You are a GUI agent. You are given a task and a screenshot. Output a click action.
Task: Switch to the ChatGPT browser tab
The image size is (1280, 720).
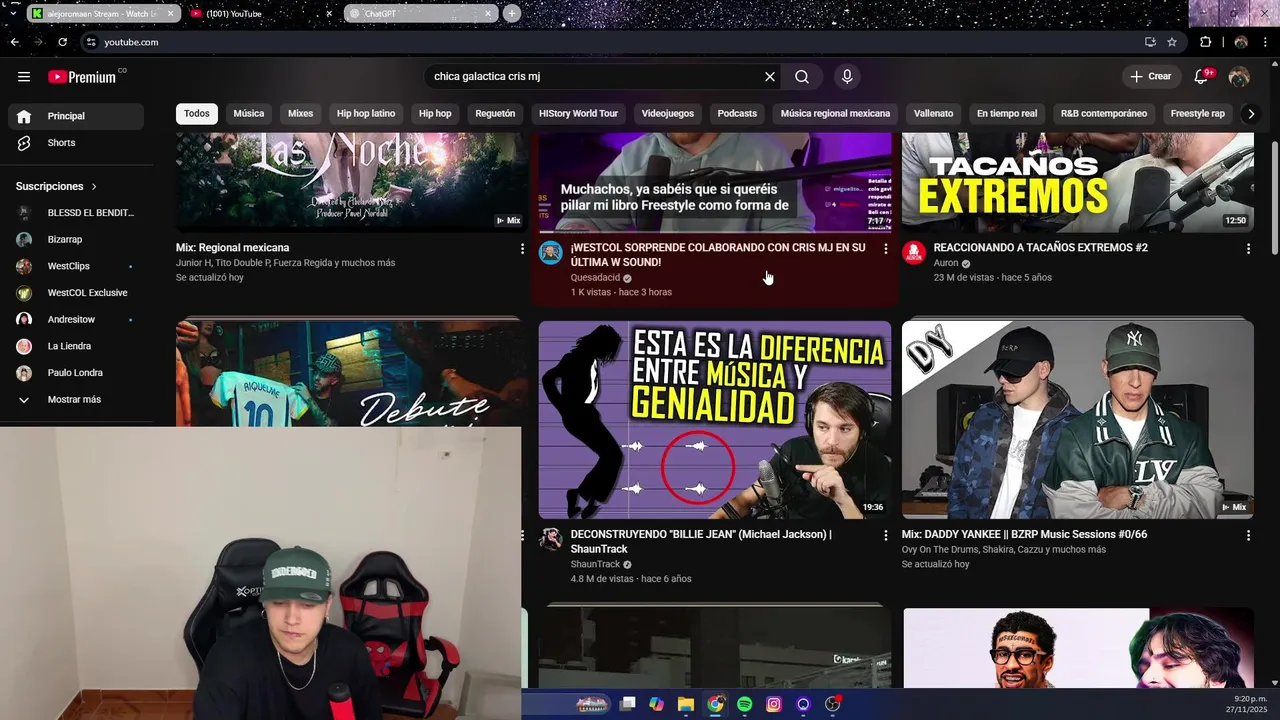420,14
